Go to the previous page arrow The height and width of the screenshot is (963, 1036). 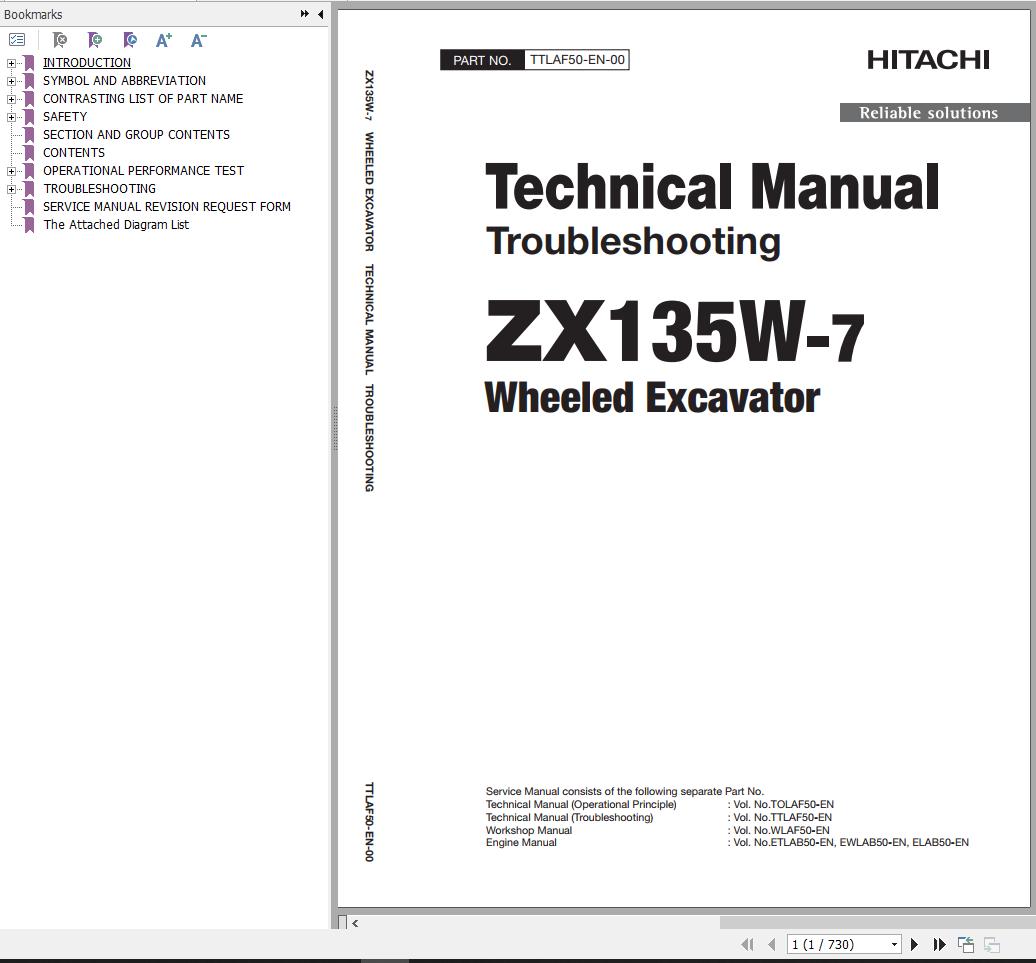(772, 945)
